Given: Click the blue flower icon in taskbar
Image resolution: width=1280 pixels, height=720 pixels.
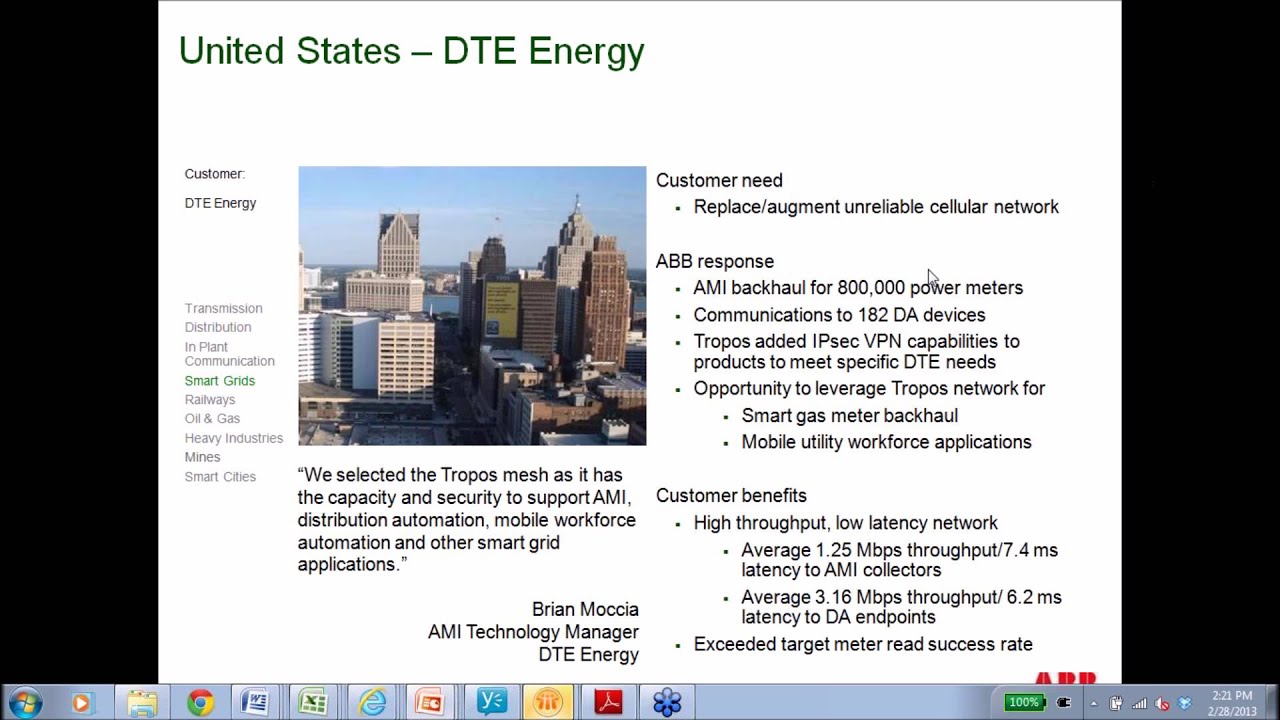Looking at the screenshot, I should pyautogui.click(x=667, y=703).
